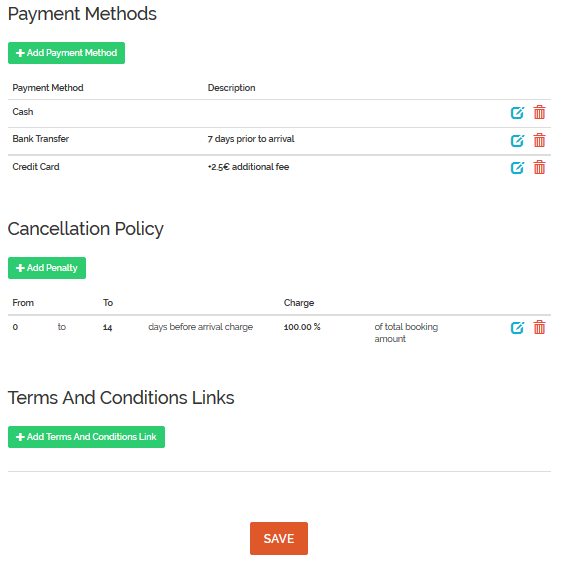This screenshot has height=571, width=571.
Task: Click Add Payment Method button
Action: coord(66,53)
